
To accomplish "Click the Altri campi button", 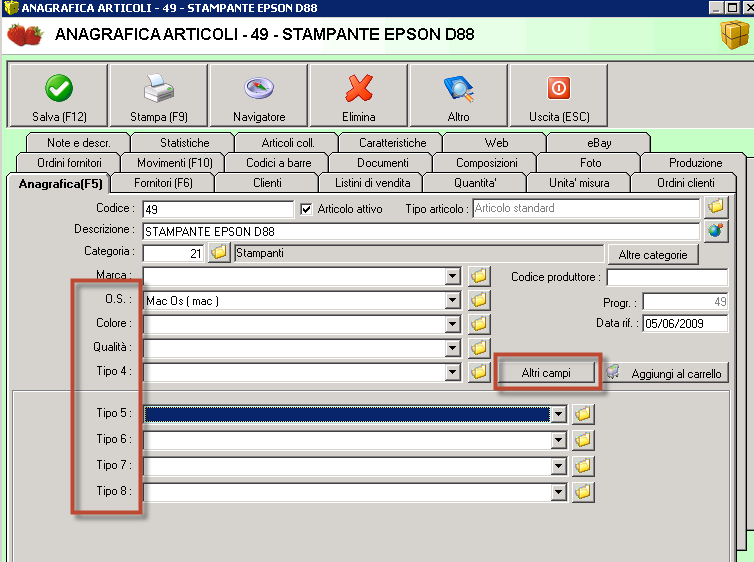I will tap(546, 373).
